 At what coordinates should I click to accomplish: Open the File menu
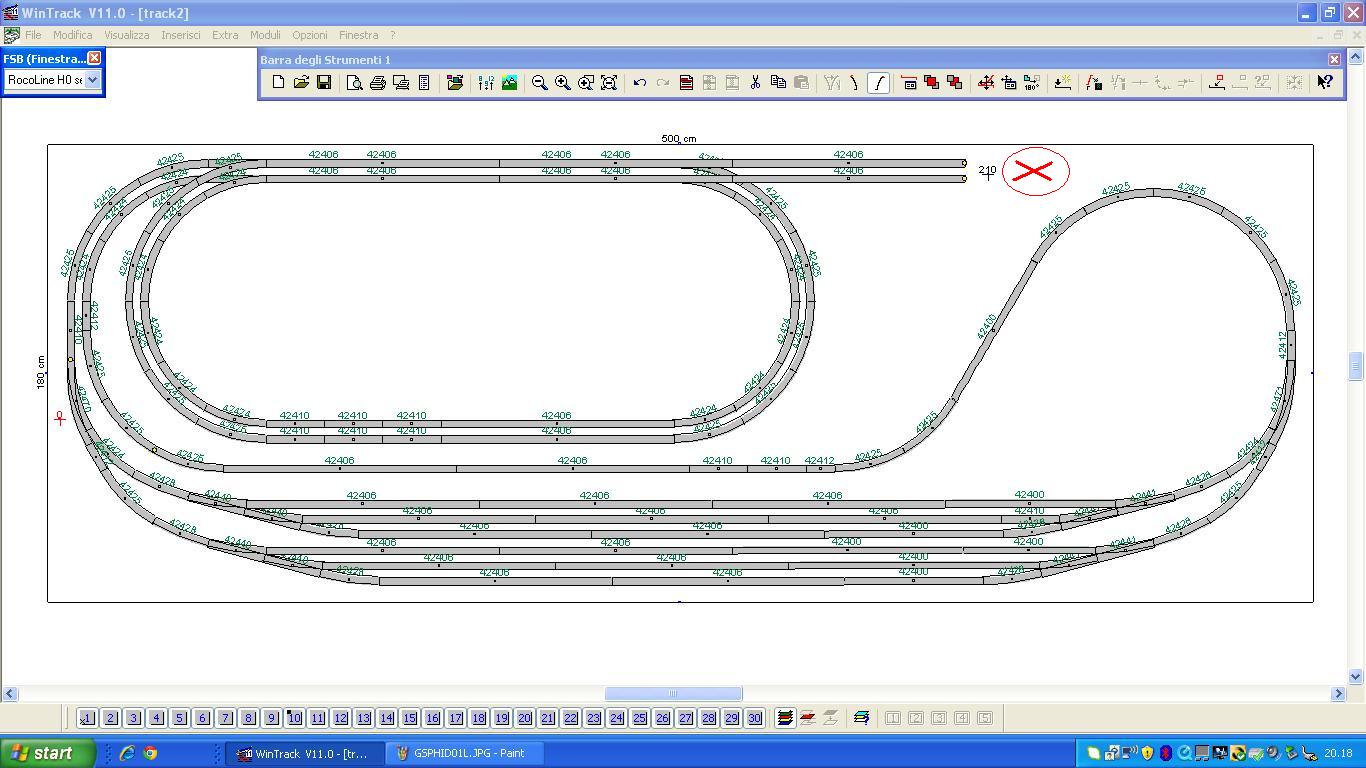coord(33,35)
